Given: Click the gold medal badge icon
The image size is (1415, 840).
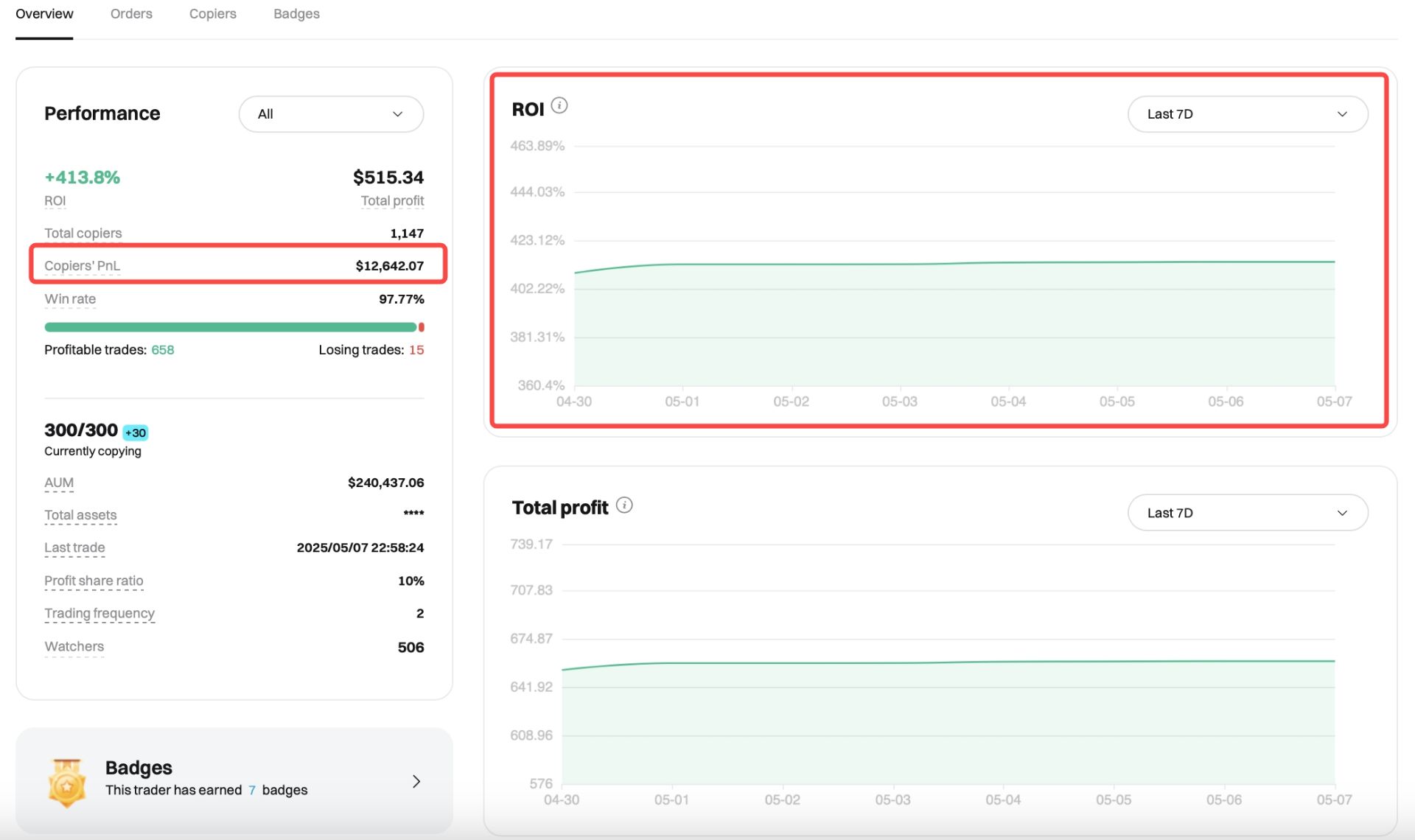Looking at the screenshot, I should click(x=67, y=783).
